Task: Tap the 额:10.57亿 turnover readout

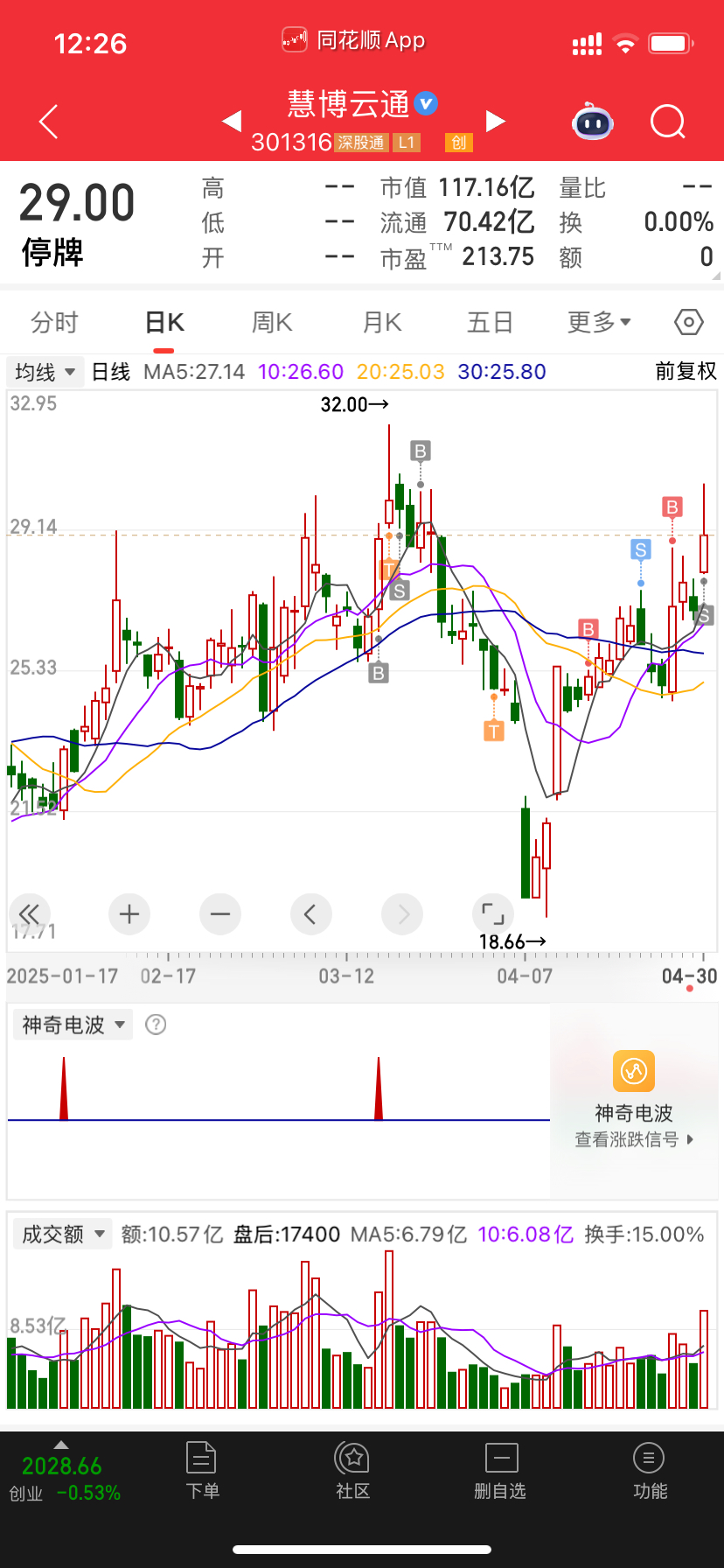Action: [172, 1235]
